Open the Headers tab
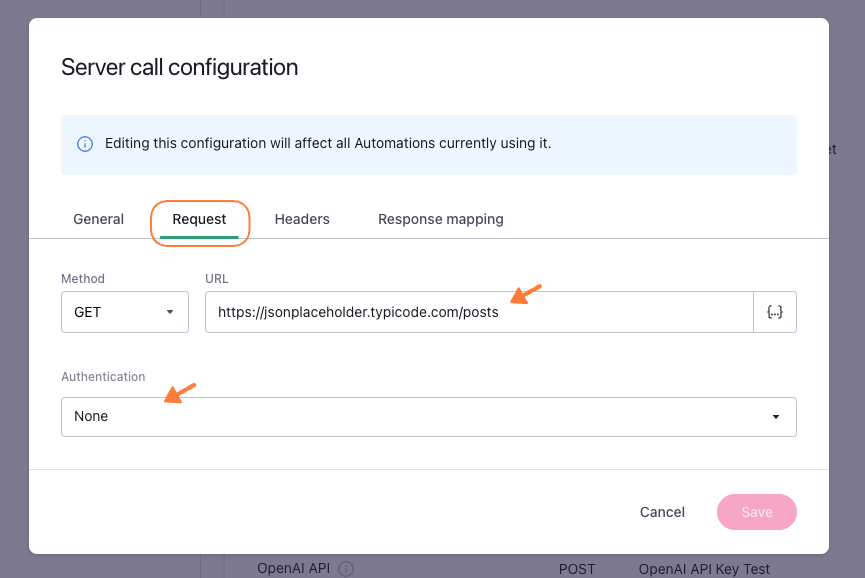Viewport: 865px width, 578px height. tap(302, 219)
